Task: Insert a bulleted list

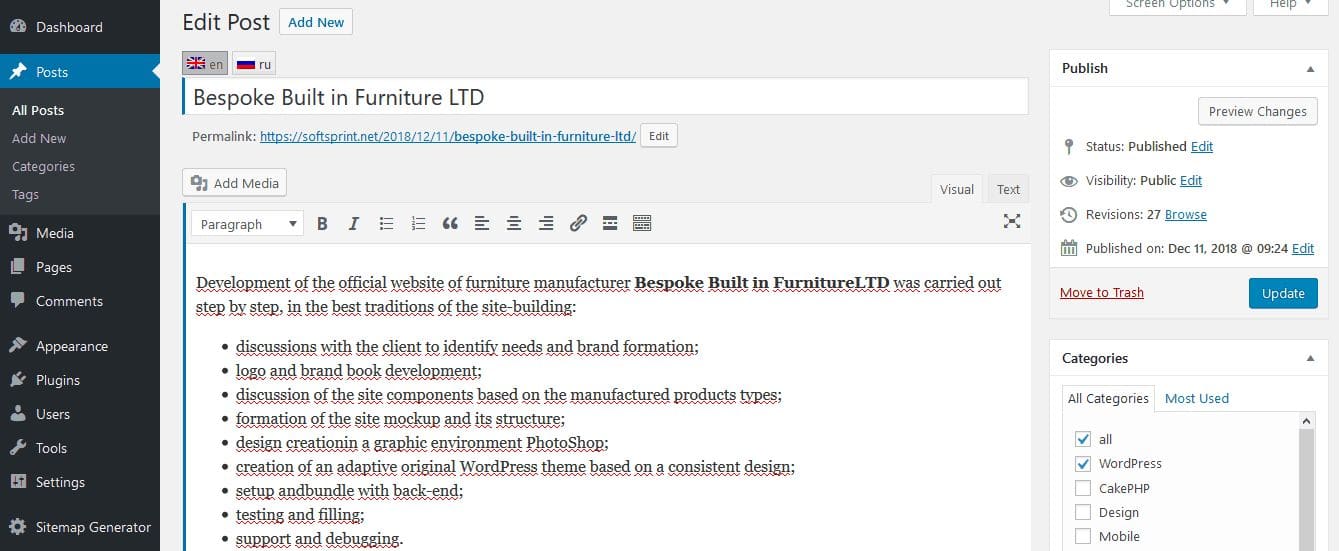Action: click(386, 224)
